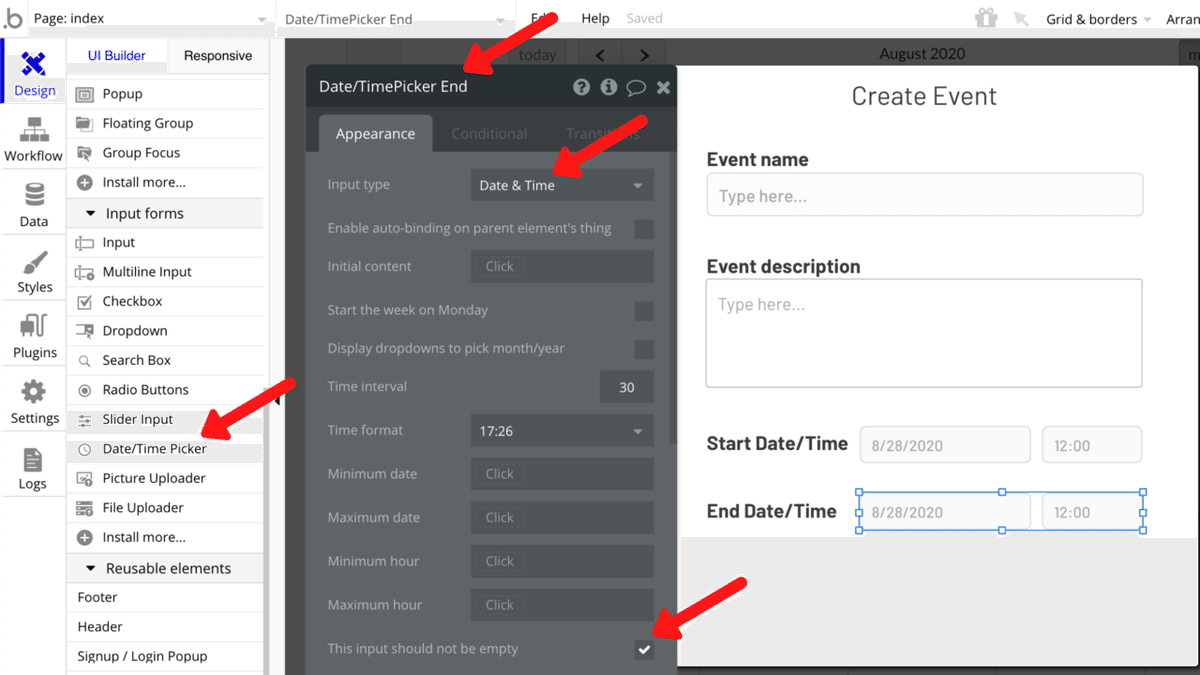Select the File Uploader element
1200x675 pixels.
coord(166,508)
